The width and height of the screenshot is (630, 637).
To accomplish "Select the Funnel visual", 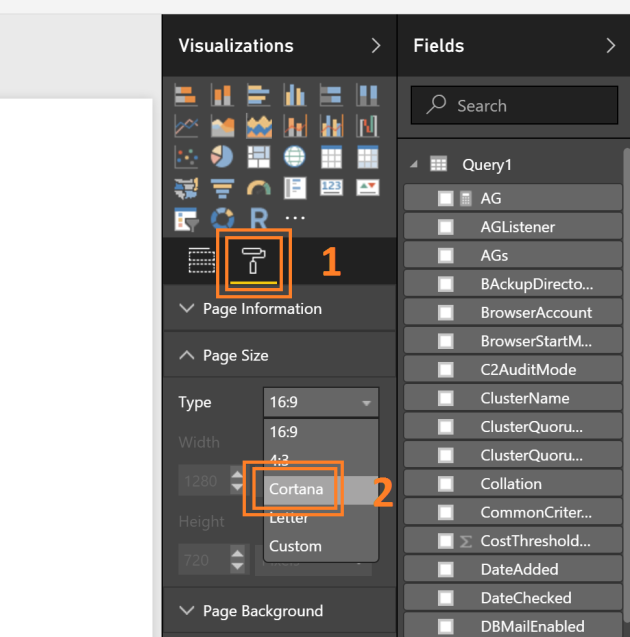I will (222, 188).
